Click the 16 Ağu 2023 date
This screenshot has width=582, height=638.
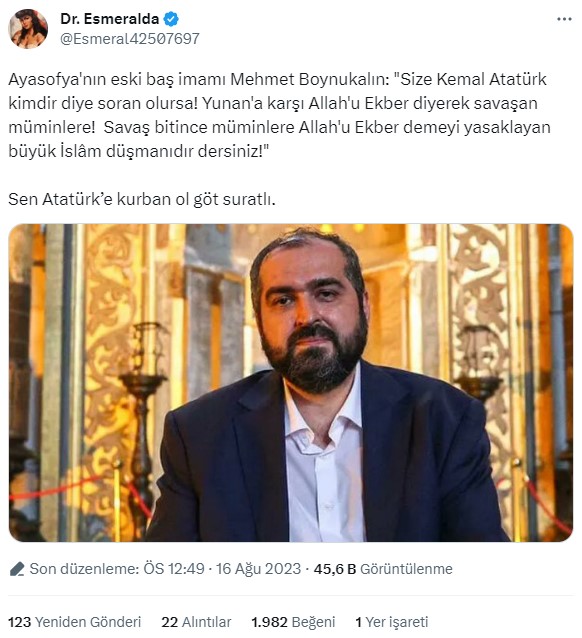pyautogui.click(x=258, y=569)
